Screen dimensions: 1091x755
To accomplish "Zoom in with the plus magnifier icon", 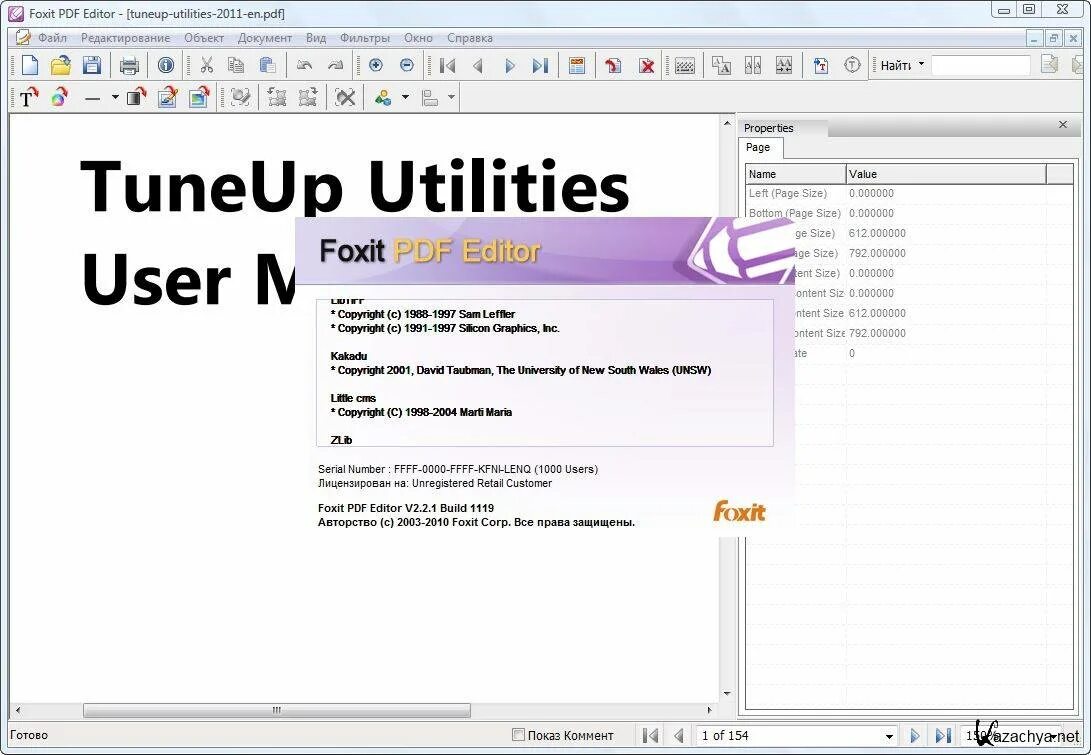I will point(376,65).
